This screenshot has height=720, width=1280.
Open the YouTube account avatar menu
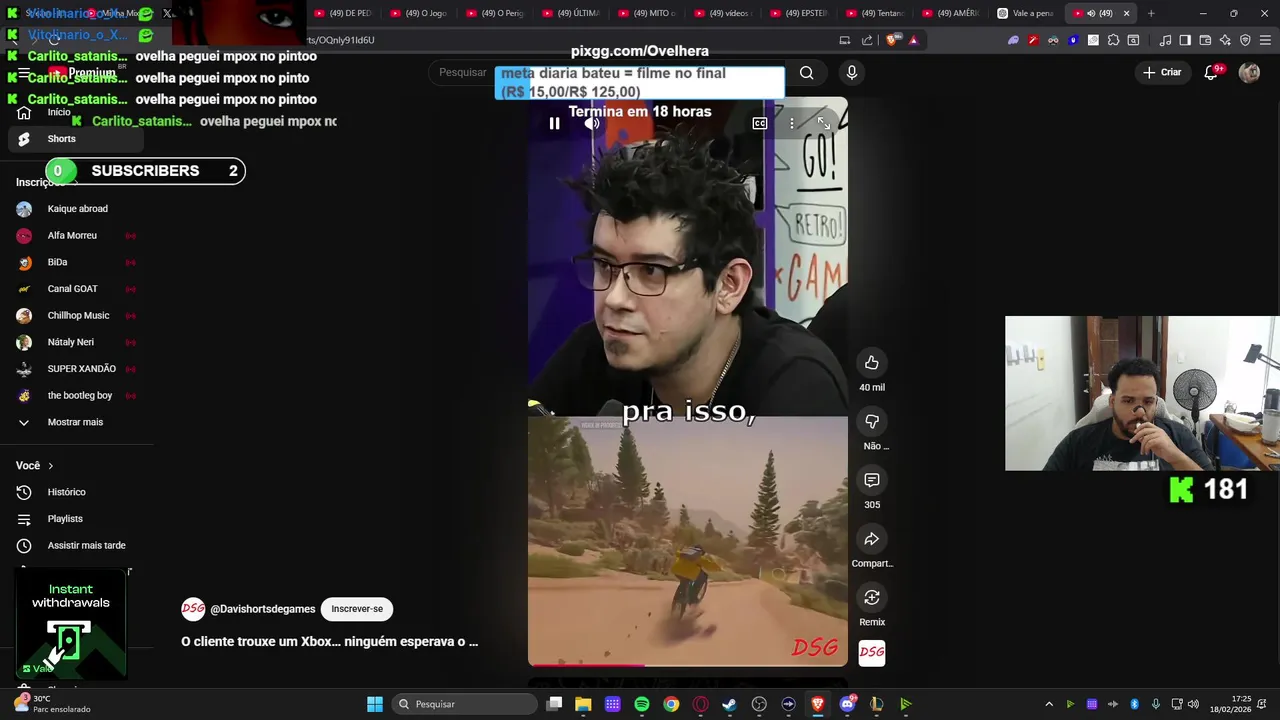(x=1249, y=72)
